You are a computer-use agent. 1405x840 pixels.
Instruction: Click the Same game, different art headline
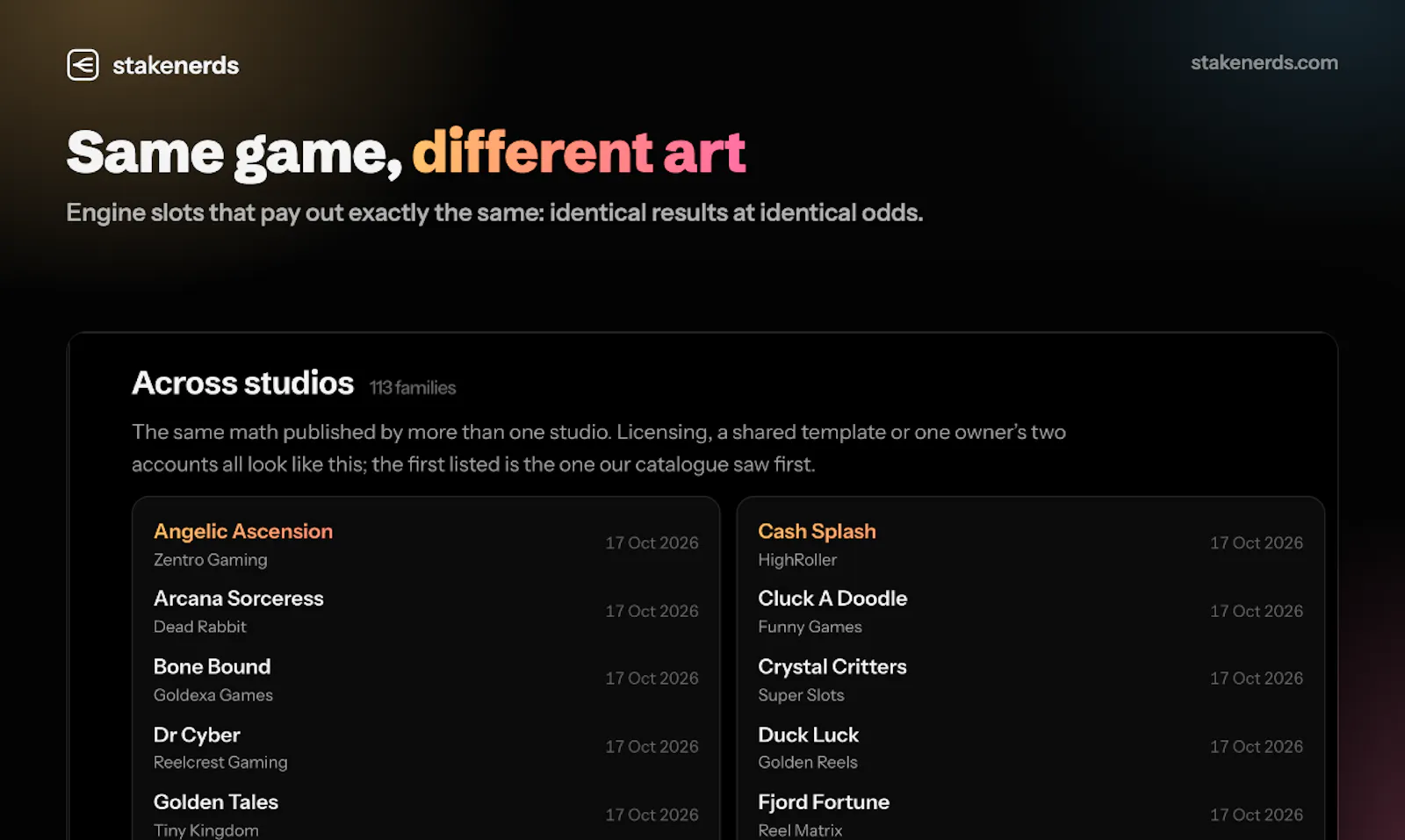pyautogui.click(x=406, y=154)
